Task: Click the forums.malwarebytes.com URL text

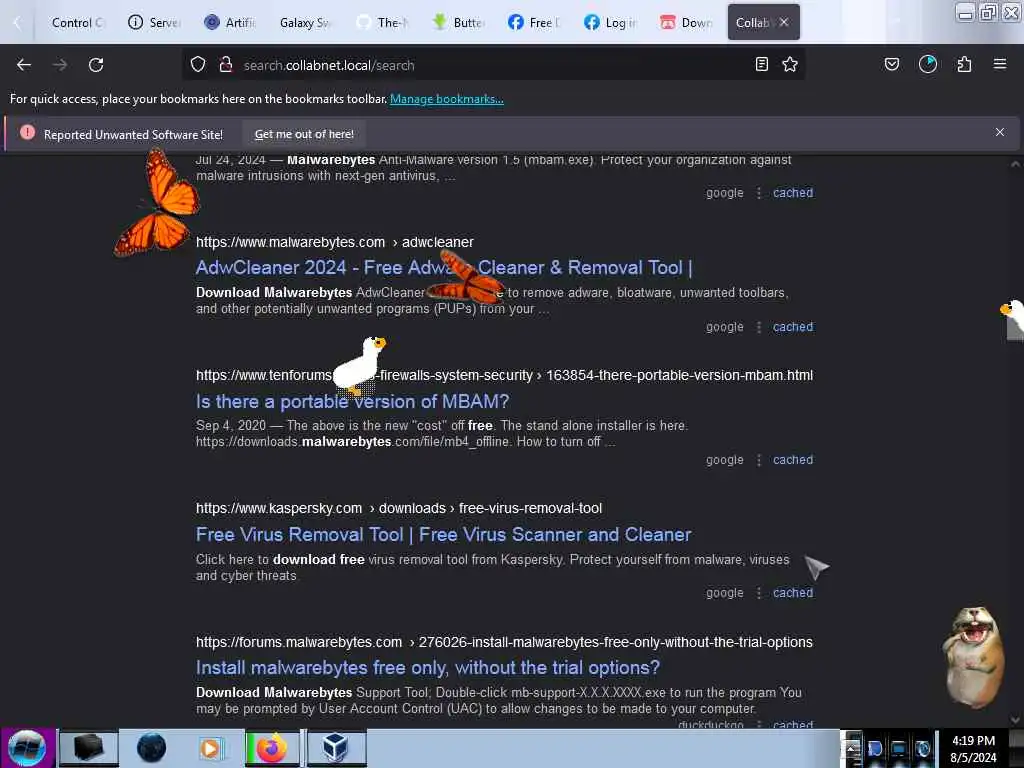Action: click(504, 643)
